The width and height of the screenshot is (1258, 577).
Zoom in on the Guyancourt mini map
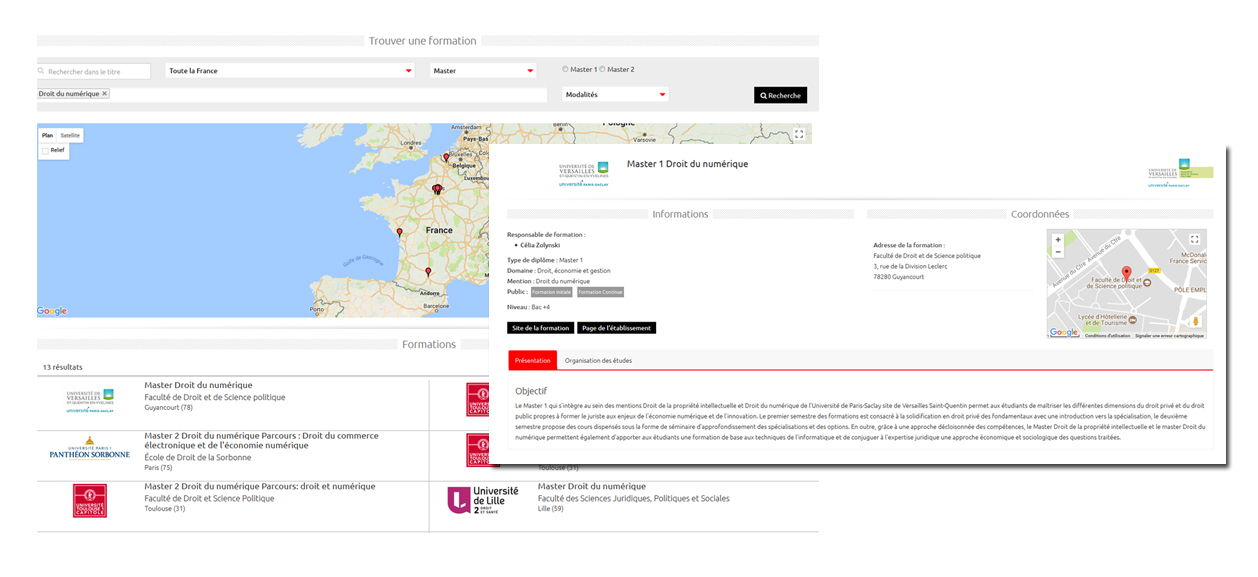coord(1058,240)
